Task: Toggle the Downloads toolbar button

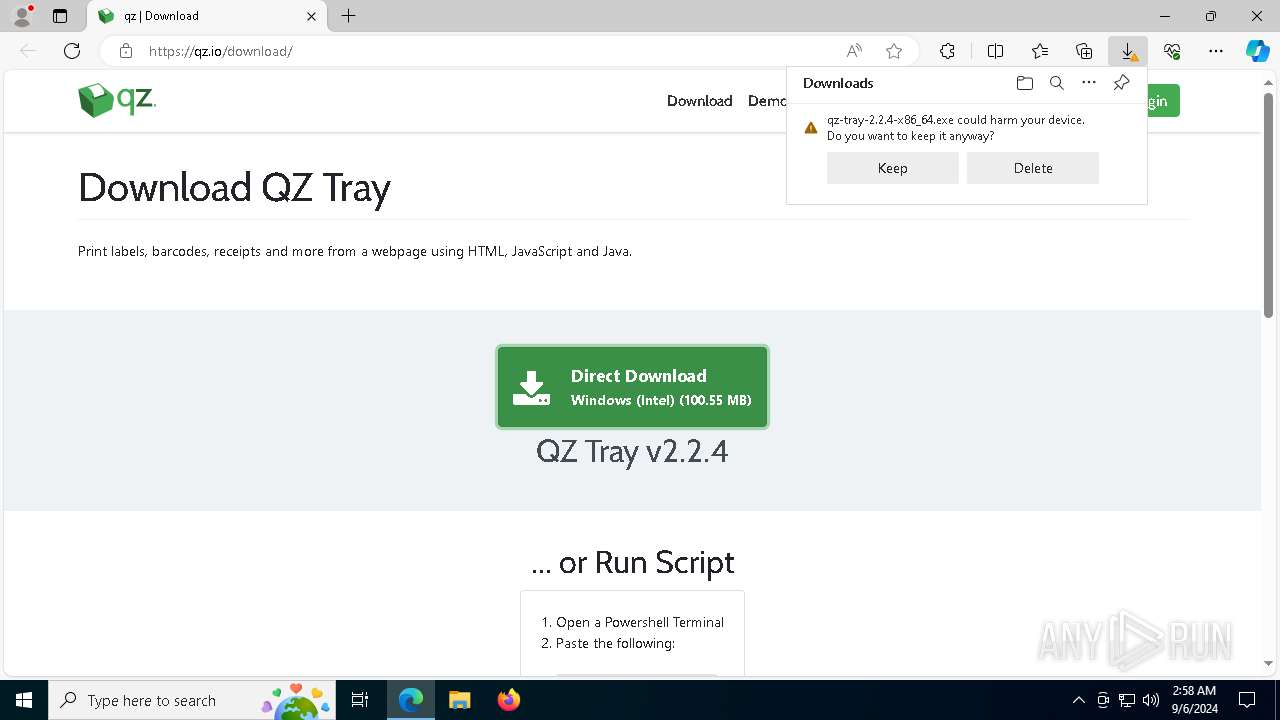Action: click(x=1128, y=51)
